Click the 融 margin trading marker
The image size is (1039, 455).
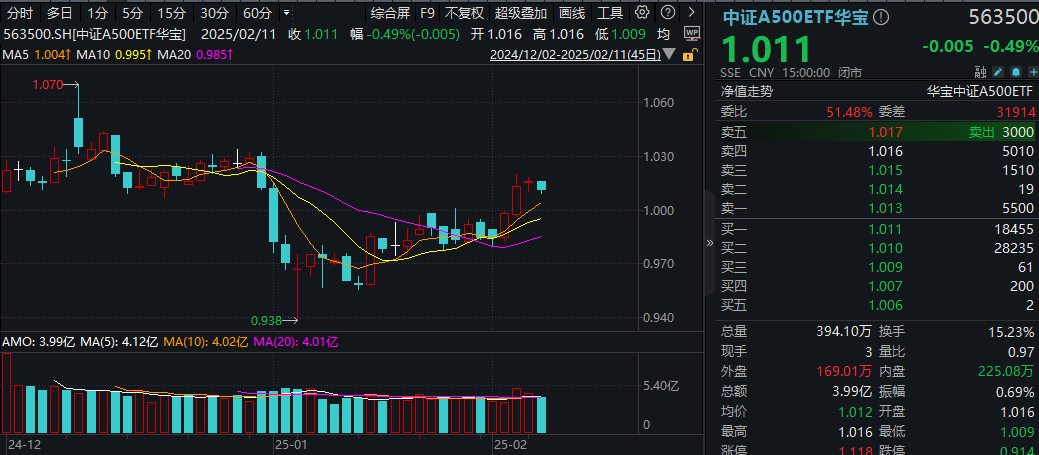pos(979,72)
